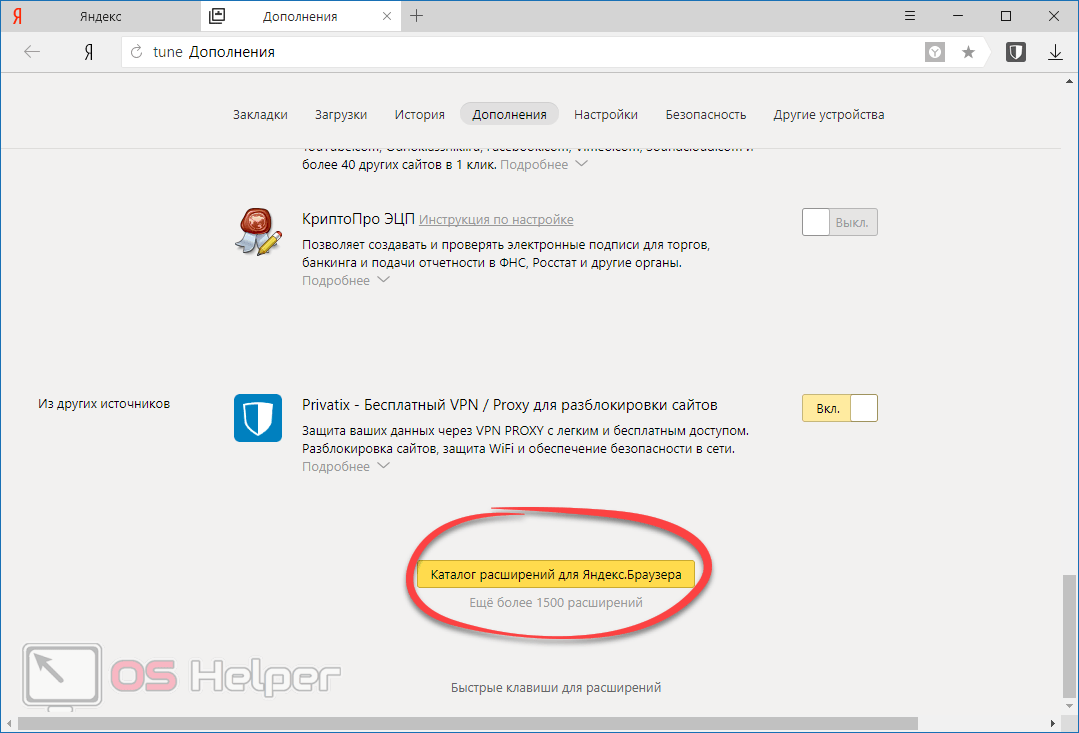
Task: Click the Yandex favicon on the Яндекс tab
Action: [17, 16]
